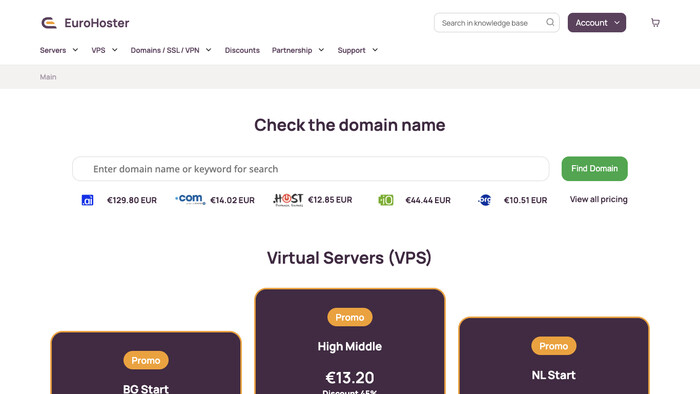This screenshot has width=700, height=394.
Task: Click the Virtual Servers (VPS) heading
Action: tap(349, 258)
